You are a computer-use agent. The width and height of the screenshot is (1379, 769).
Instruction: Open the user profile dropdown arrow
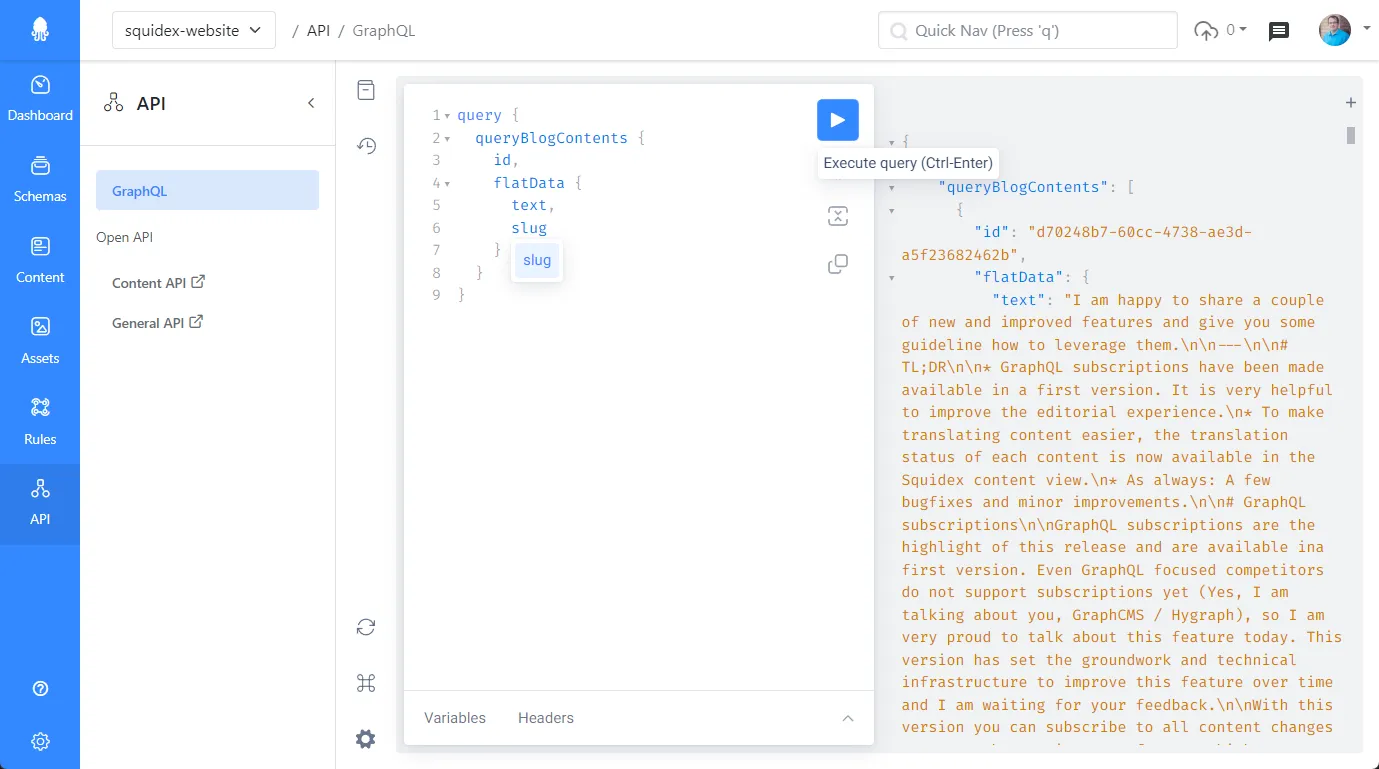click(1364, 30)
